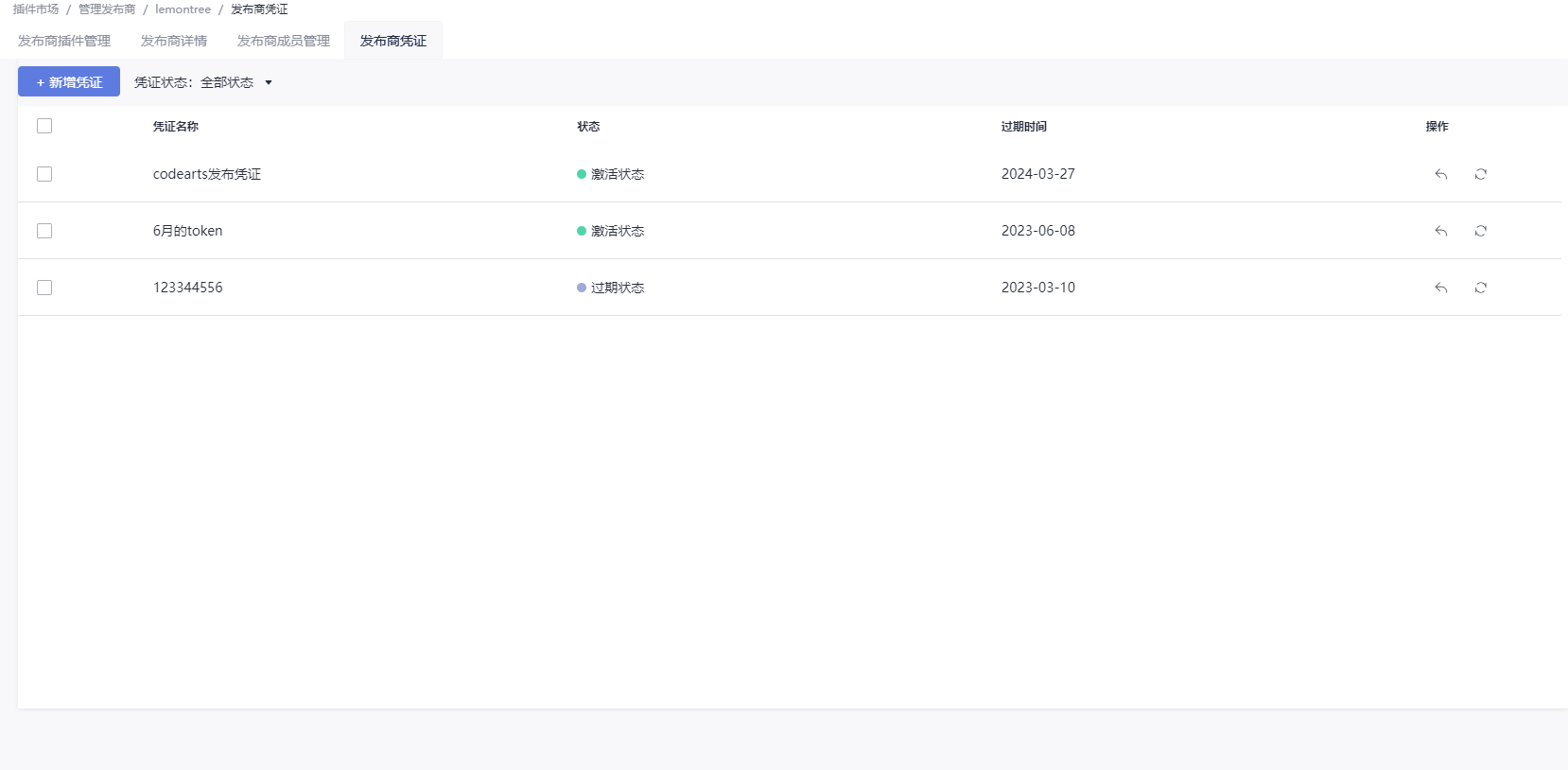Select the 发布商凭证 tab
Viewport: 1568px width, 770px height.
(x=393, y=41)
